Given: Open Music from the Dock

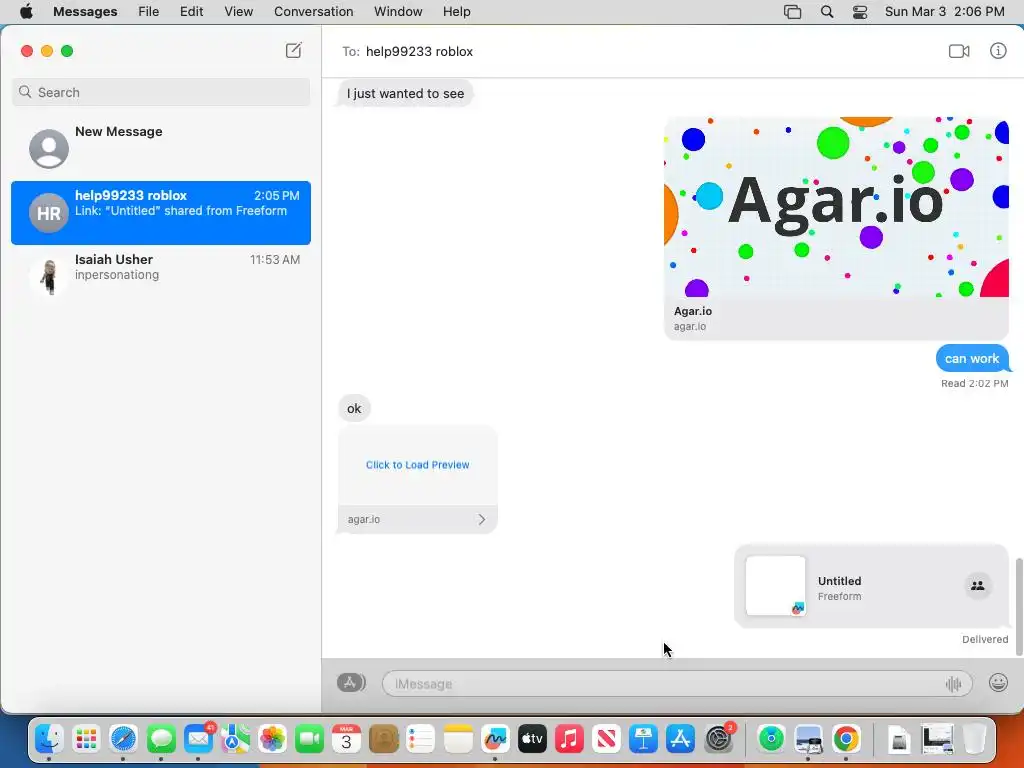Looking at the screenshot, I should (x=569, y=739).
